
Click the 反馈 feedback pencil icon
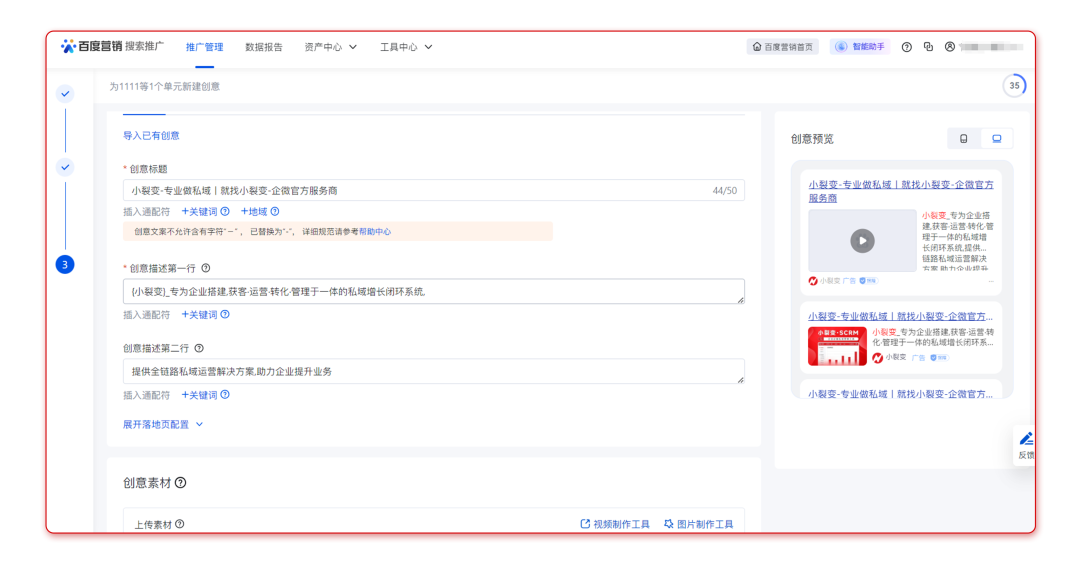(1026, 440)
